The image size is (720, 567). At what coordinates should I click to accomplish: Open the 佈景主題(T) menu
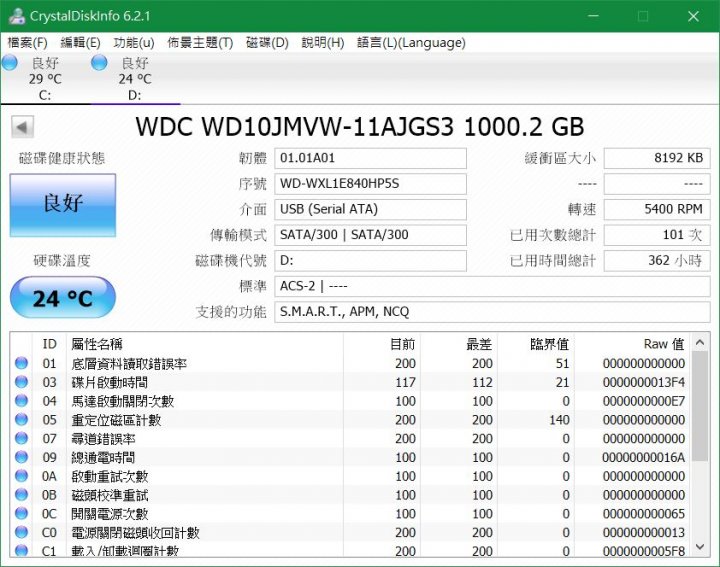coord(200,43)
